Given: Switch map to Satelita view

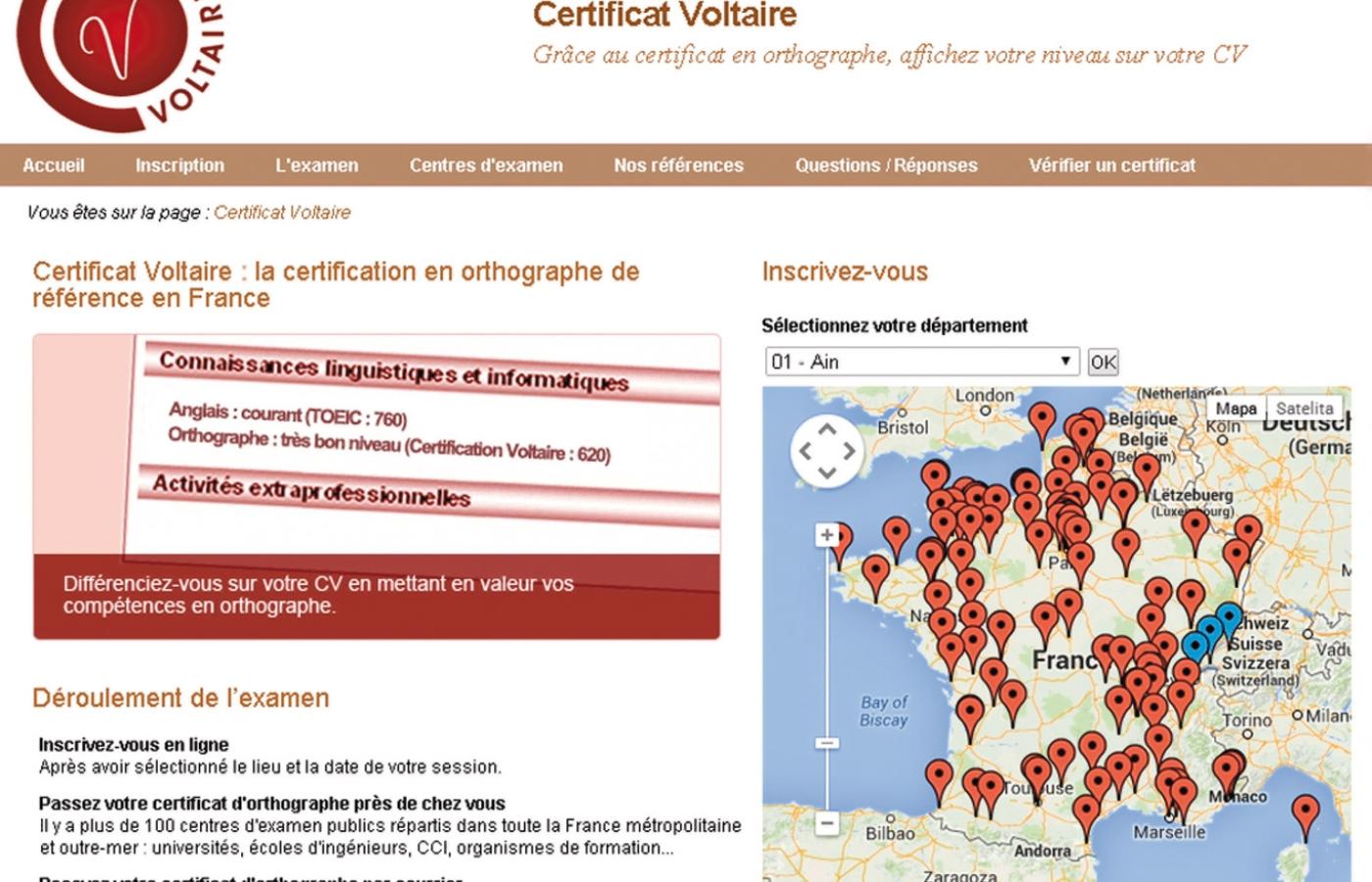Looking at the screenshot, I should coord(1304,409).
